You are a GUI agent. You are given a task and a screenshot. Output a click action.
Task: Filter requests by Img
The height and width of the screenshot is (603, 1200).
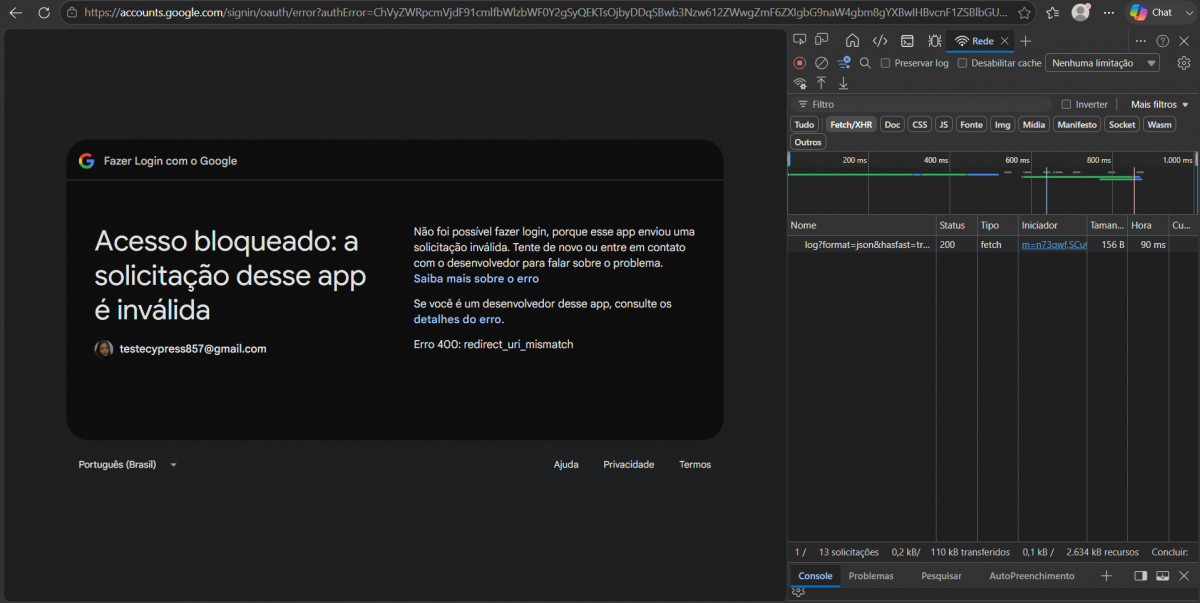(x=1002, y=124)
